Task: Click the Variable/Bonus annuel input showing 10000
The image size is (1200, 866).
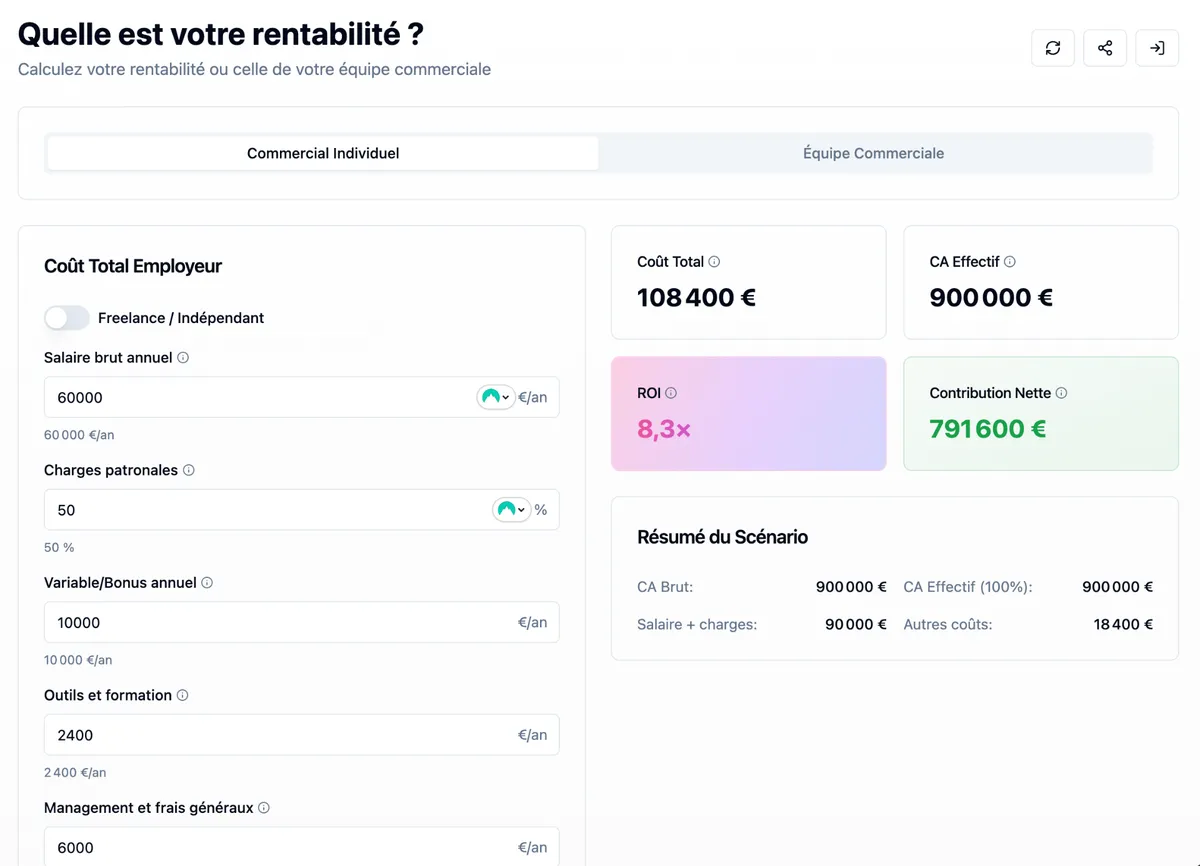Action: 302,622
